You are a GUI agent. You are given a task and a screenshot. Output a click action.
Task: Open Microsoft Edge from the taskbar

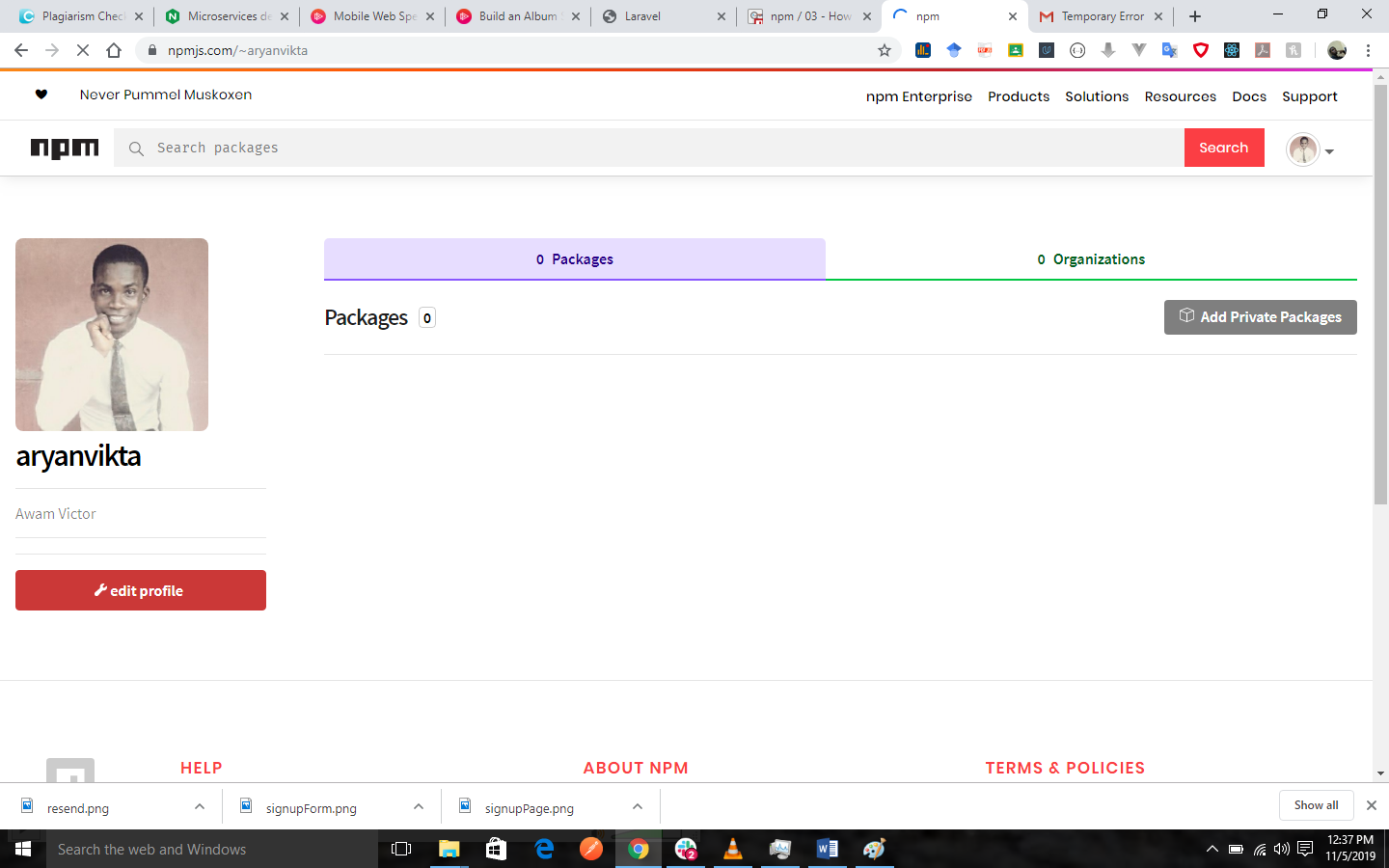544,849
